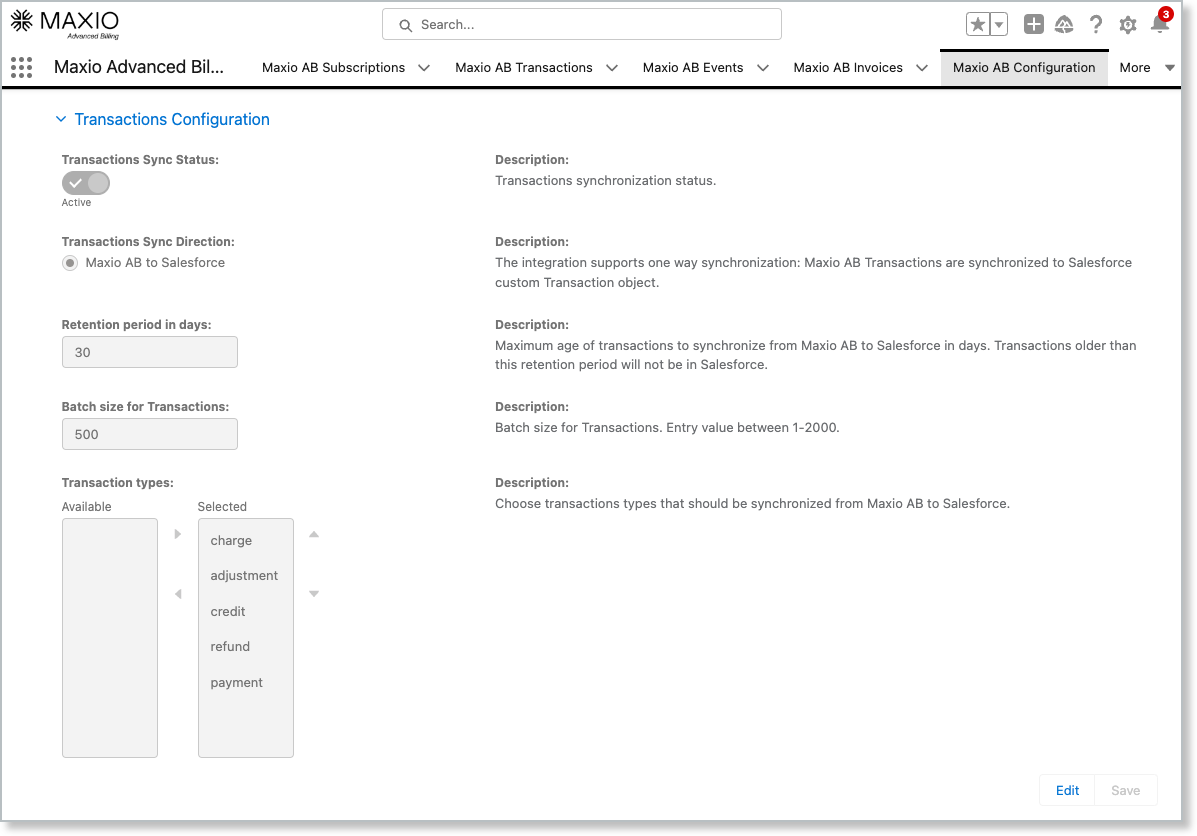Click the Retention period in days field

point(150,352)
